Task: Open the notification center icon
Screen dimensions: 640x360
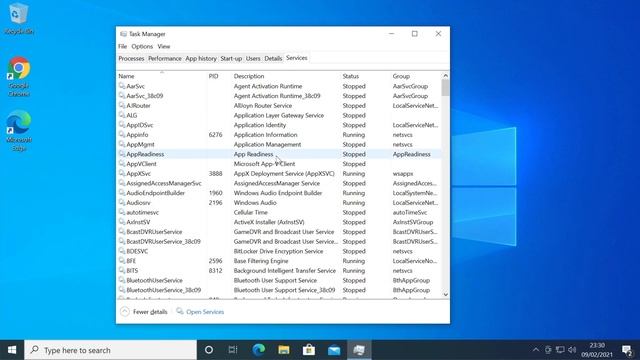Action: (627, 350)
